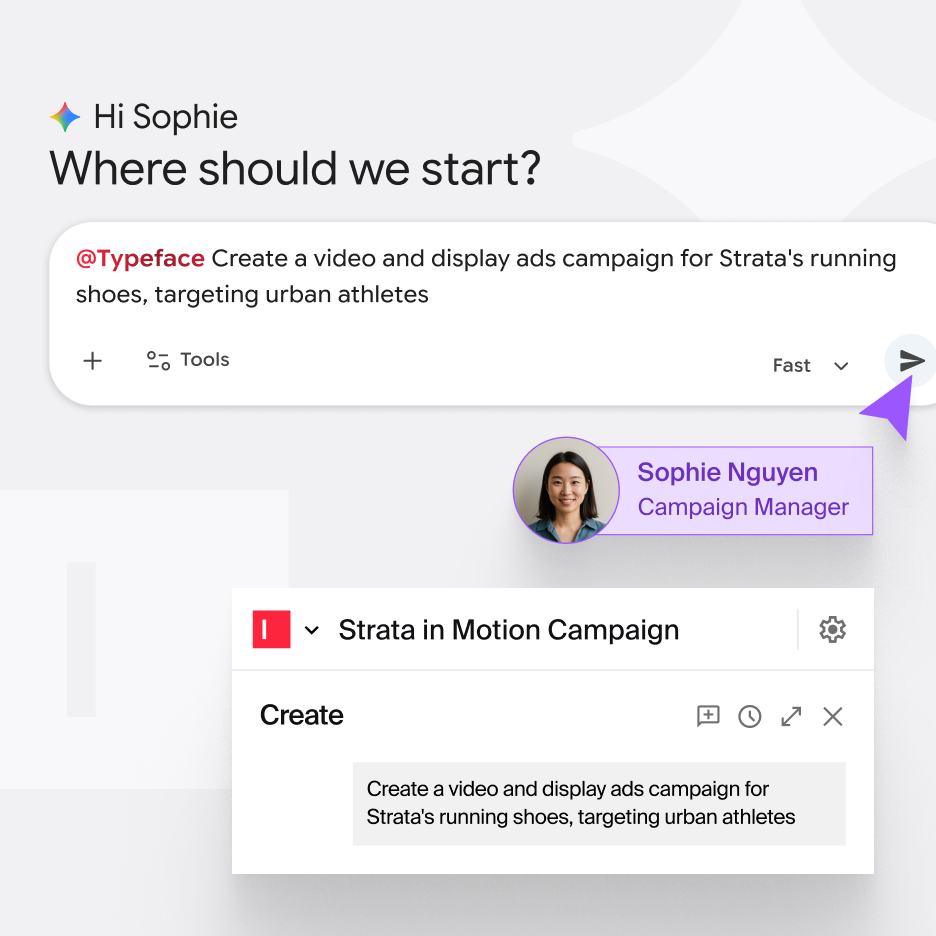The image size is (936, 936).
Task: Click the Sophie Nguyen name label
Action: (x=727, y=472)
